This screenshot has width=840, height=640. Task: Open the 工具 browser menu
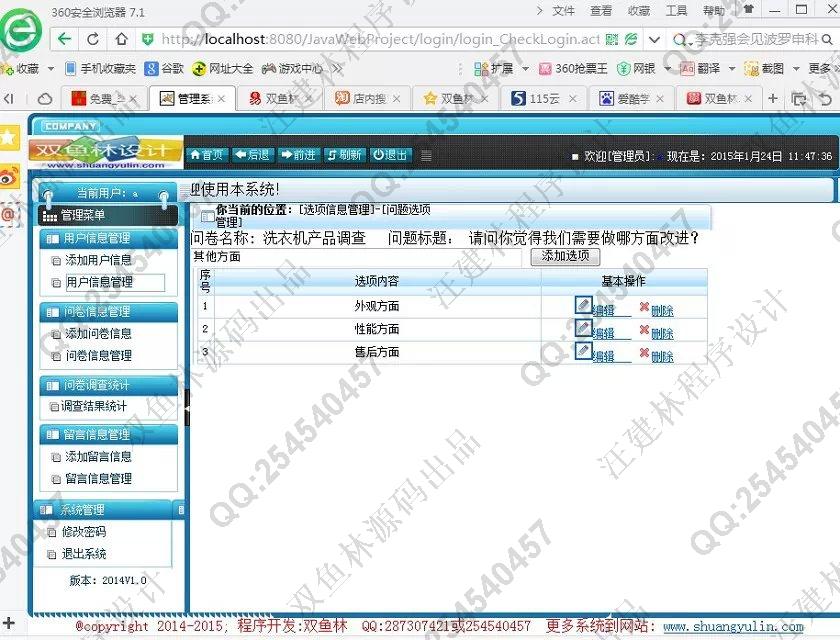click(x=676, y=11)
